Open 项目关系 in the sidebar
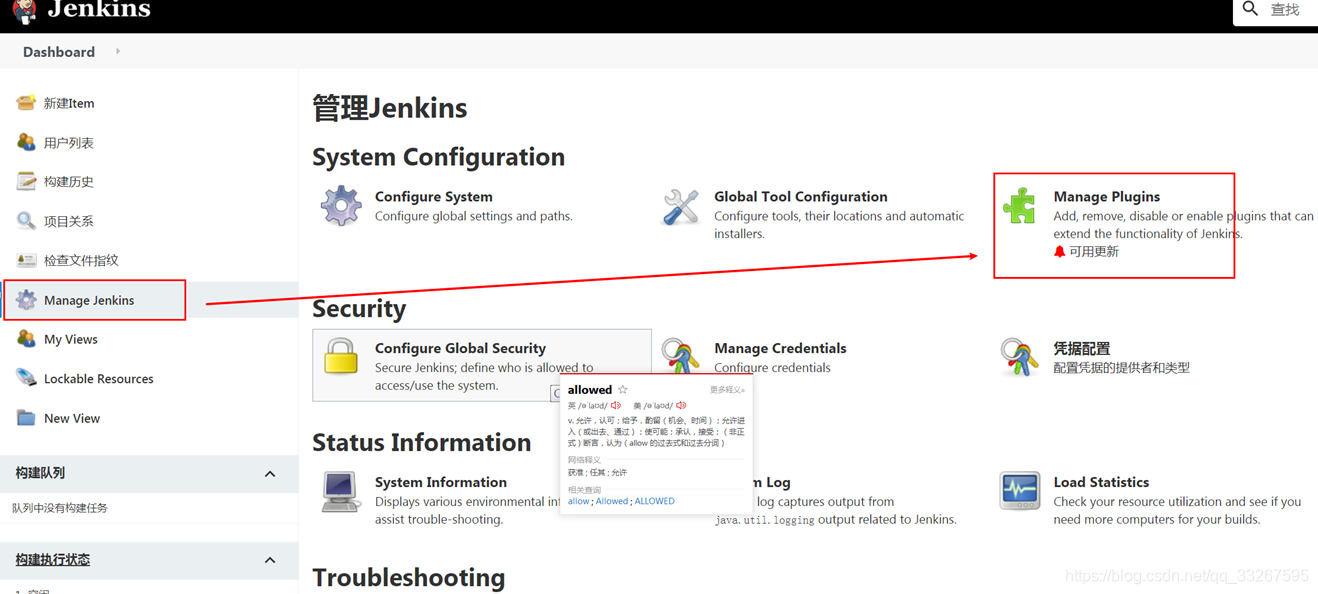 click(x=69, y=221)
